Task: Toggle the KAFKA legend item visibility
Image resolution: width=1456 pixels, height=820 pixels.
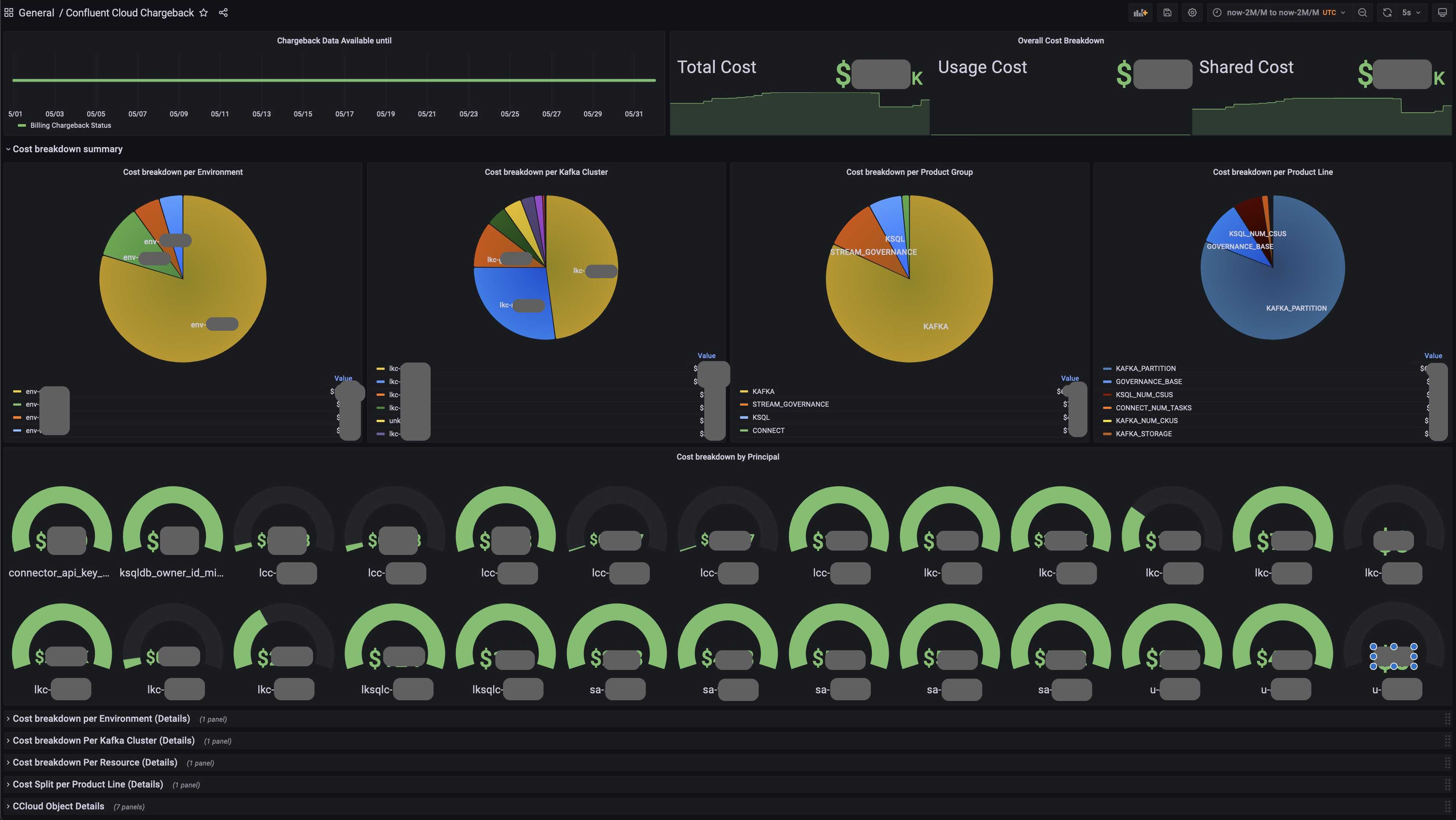Action: [763, 391]
